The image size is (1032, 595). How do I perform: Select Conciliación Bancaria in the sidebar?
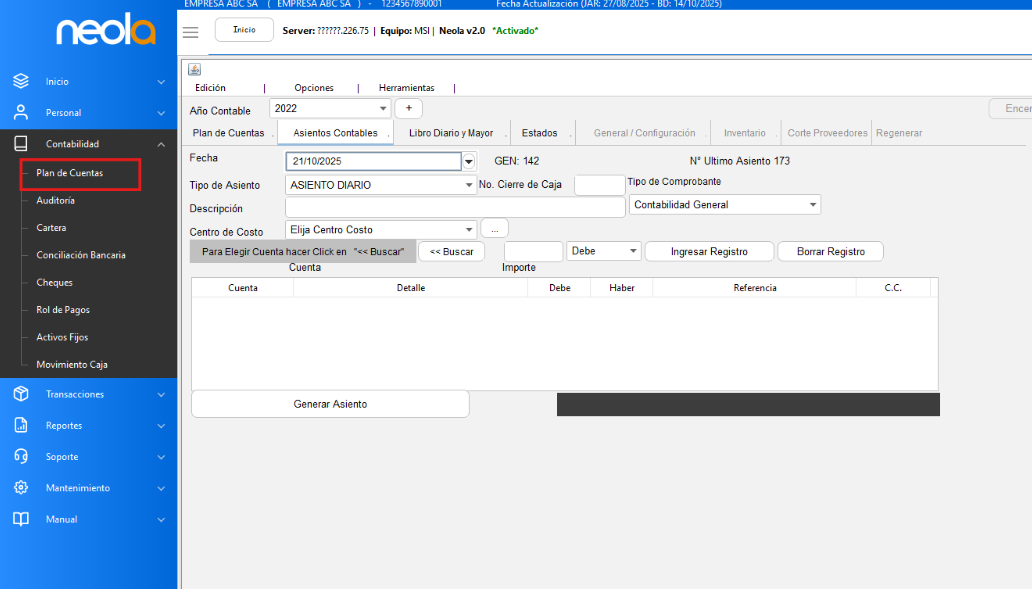(81, 255)
